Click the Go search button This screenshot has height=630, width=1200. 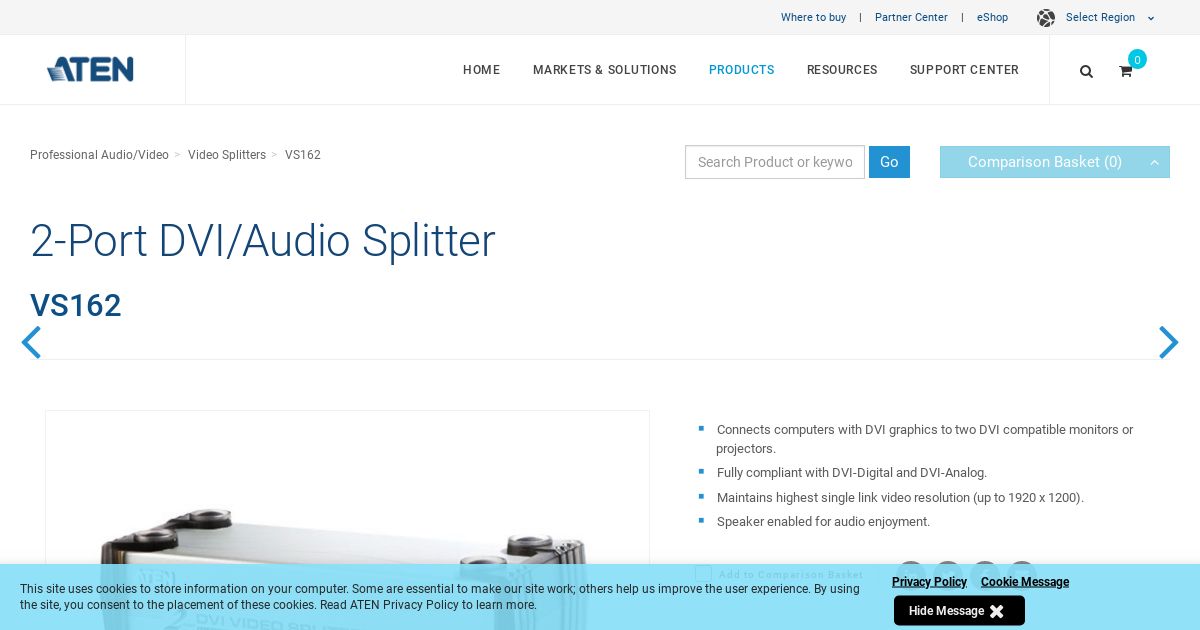[889, 162]
